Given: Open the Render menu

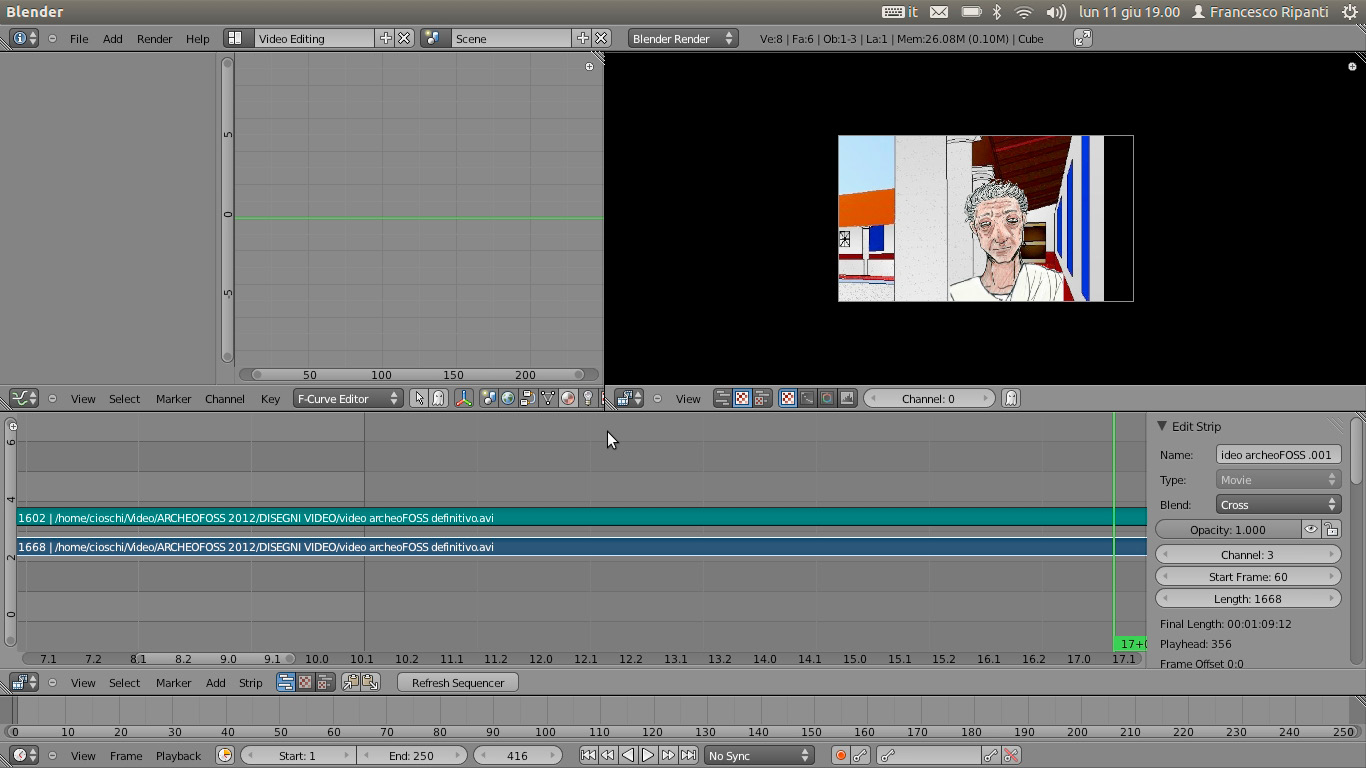Looking at the screenshot, I should pyautogui.click(x=154, y=39).
